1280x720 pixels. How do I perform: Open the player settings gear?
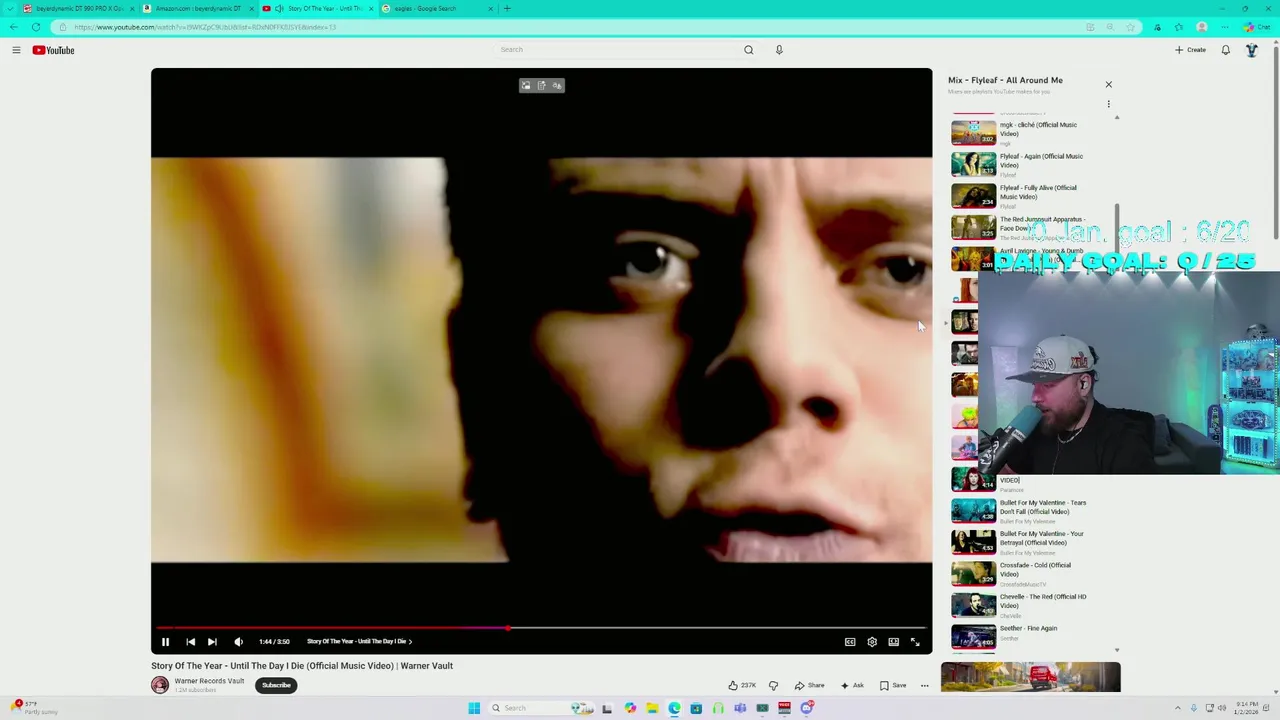872,642
